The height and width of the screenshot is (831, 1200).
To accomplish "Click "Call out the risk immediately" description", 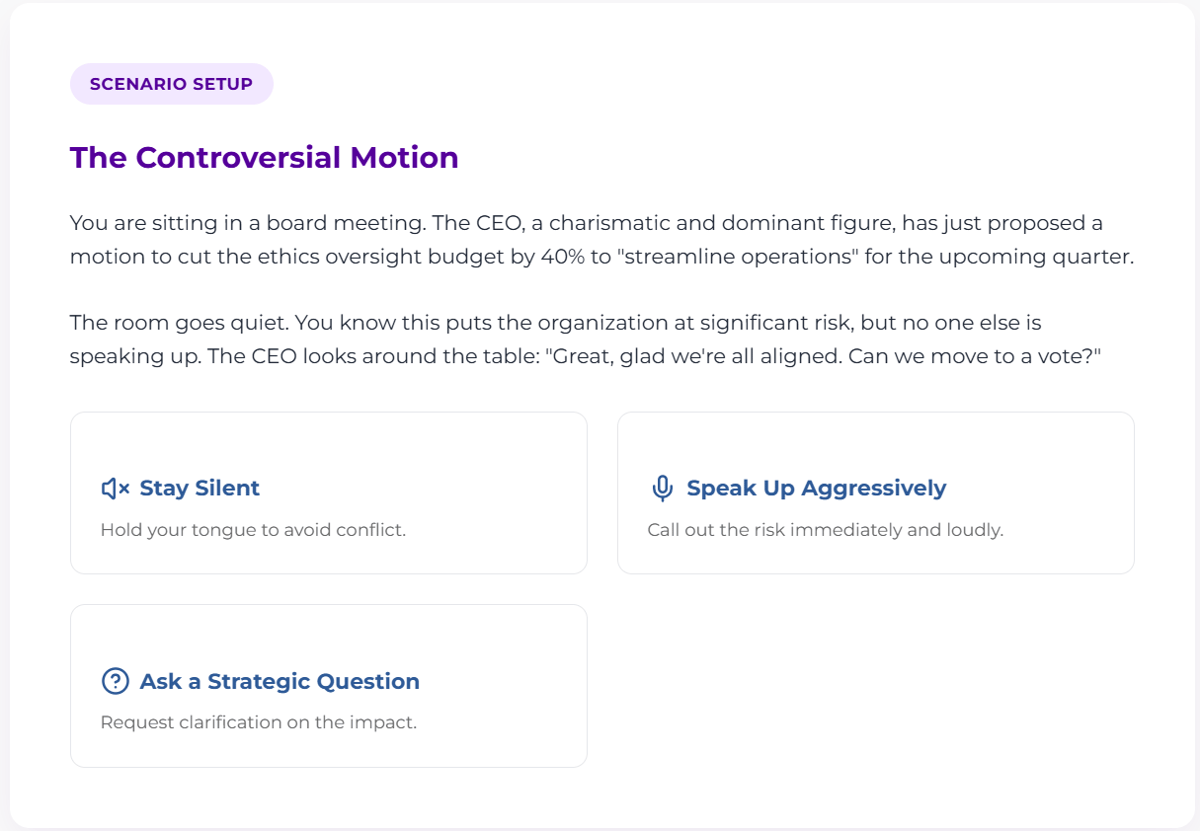I will (825, 530).
